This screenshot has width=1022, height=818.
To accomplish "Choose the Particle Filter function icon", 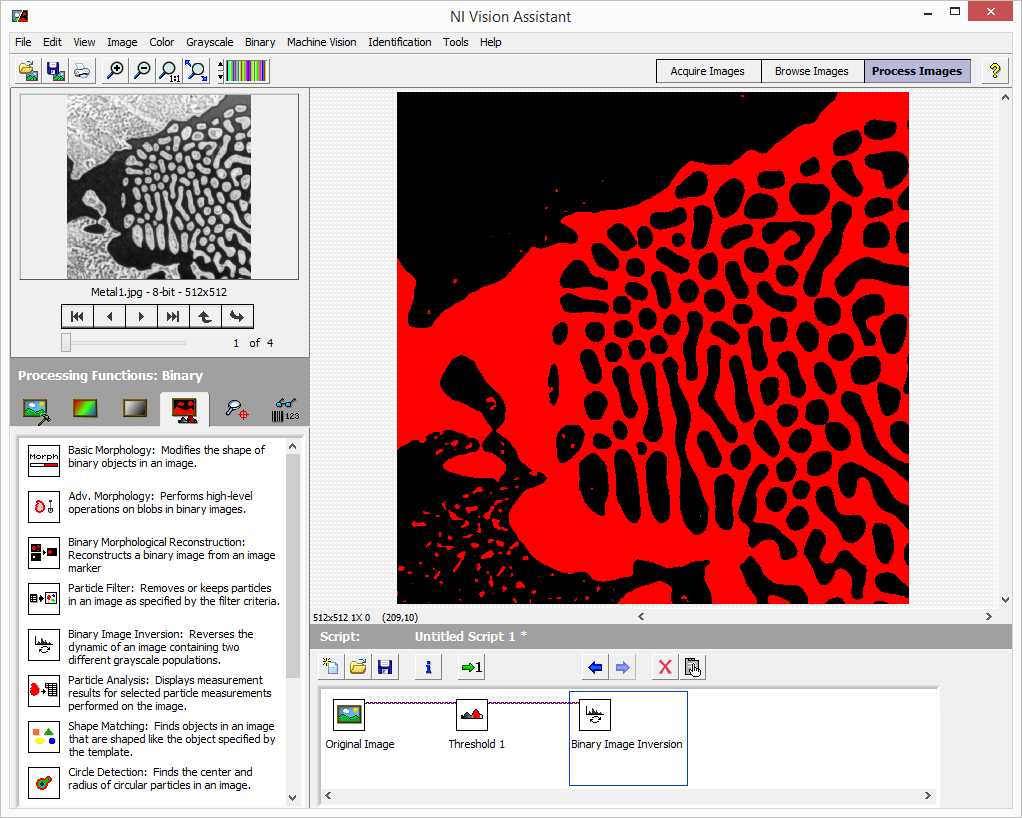I will coord(44,598).
